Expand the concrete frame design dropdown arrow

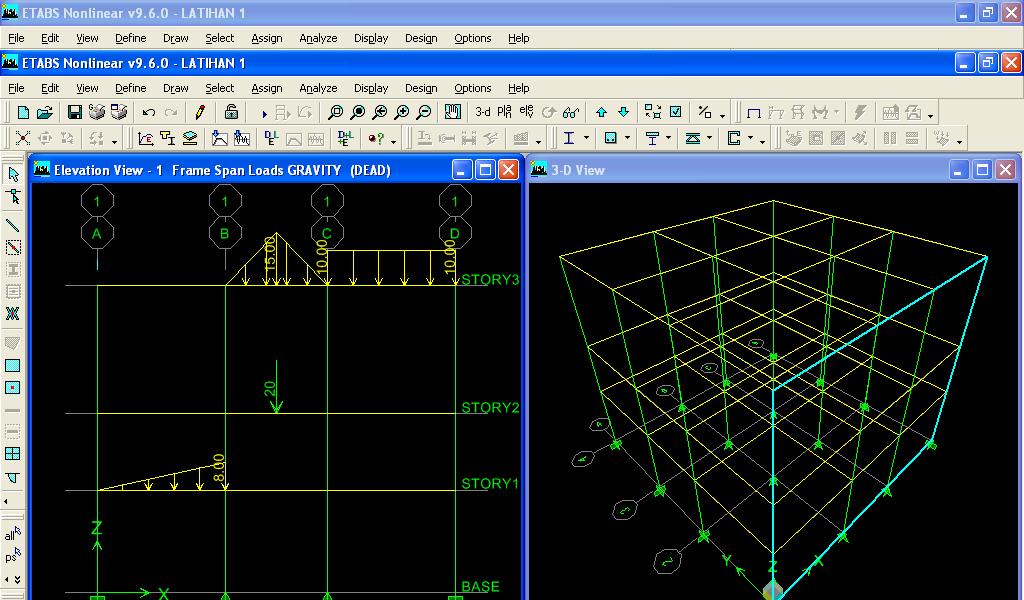(x=628, y=138)
